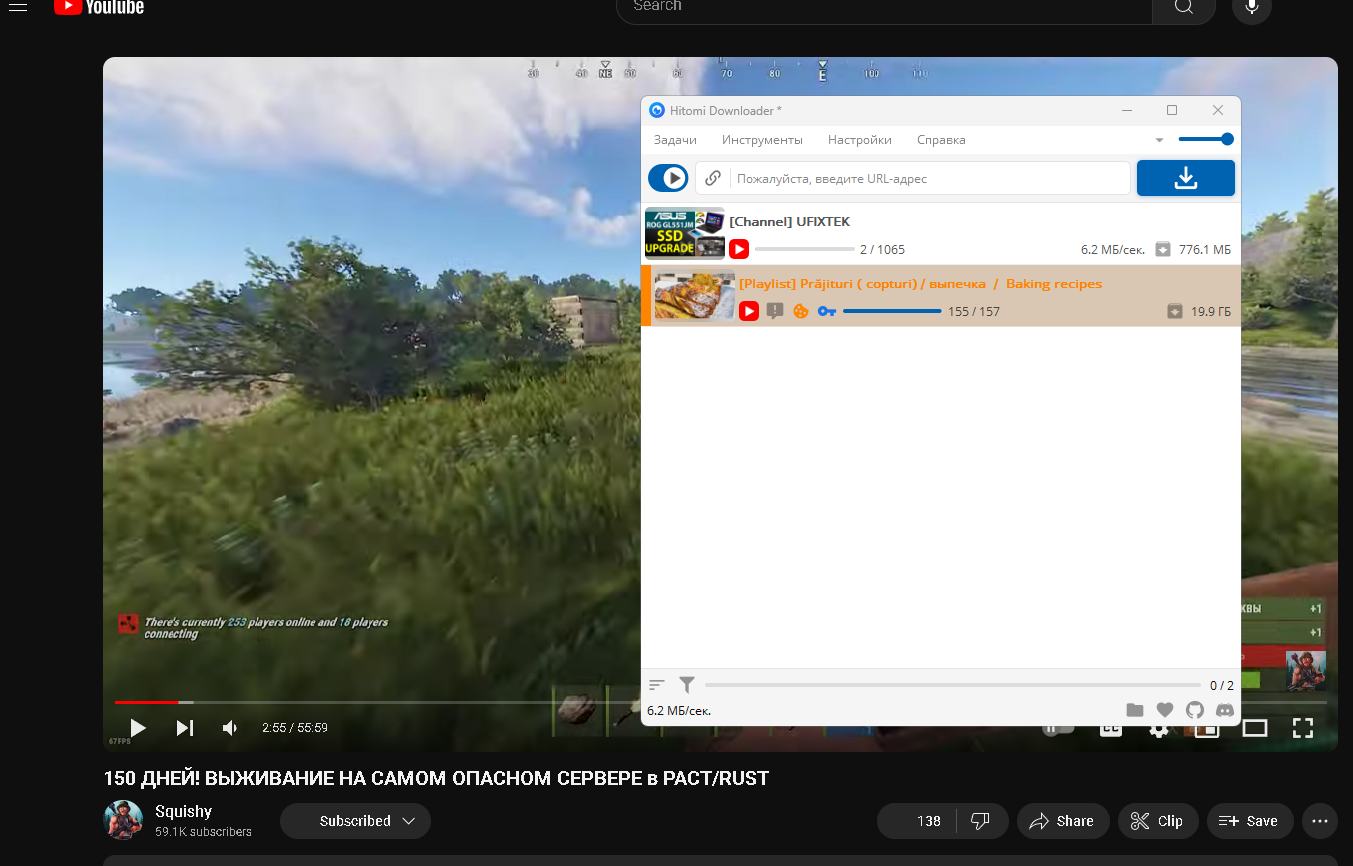Open more actions three-dot menu
The image size is (1353, 866).
pos(1320,821)
